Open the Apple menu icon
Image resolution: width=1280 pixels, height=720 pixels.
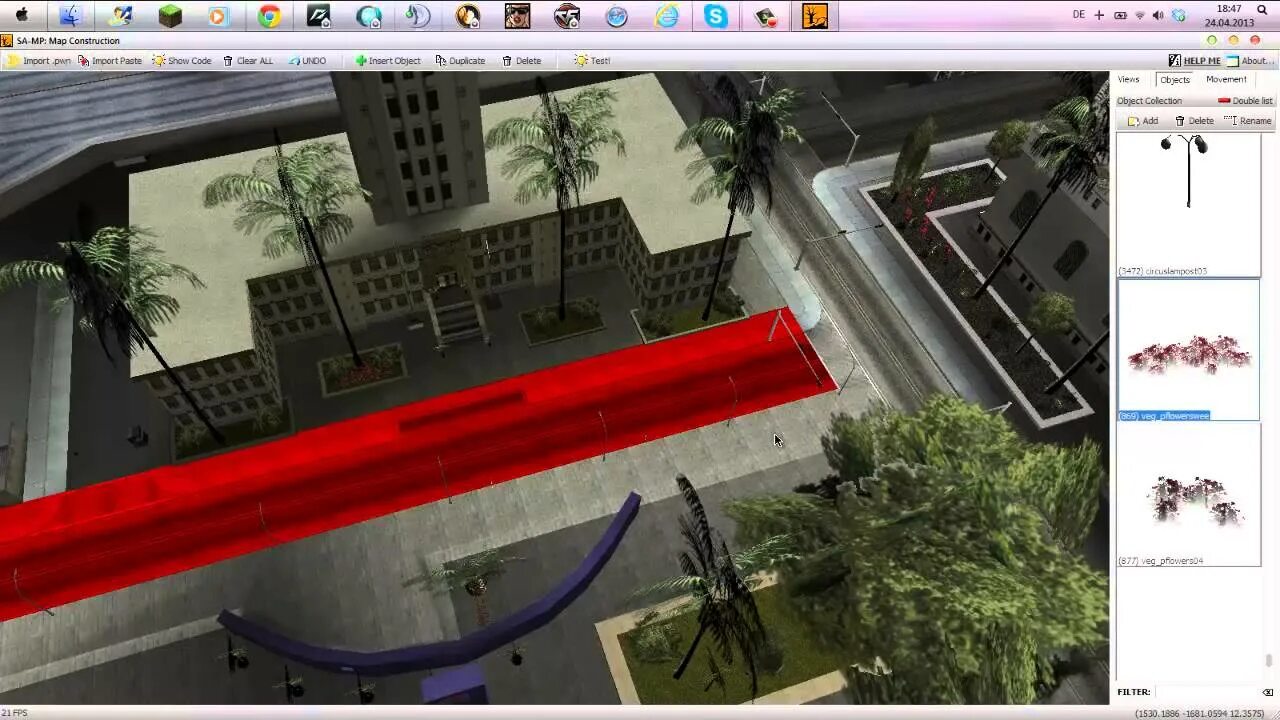pyautogui.click(x=21, y=16)
